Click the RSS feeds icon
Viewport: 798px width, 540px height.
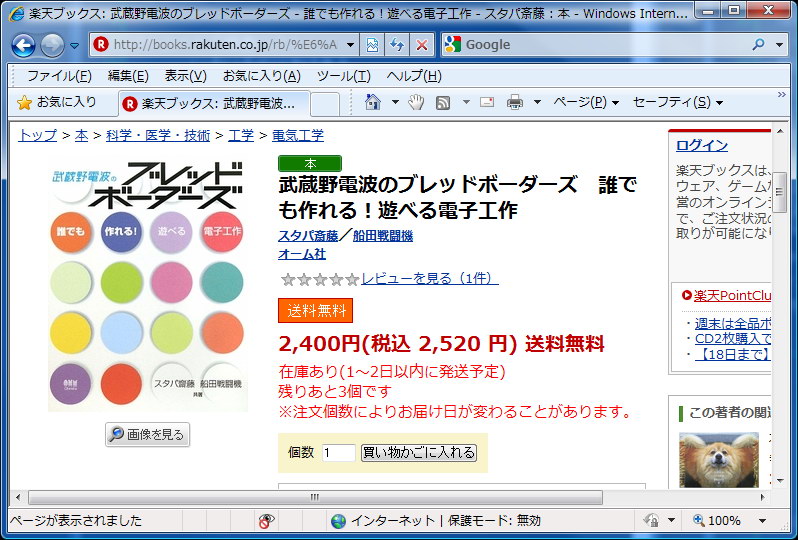tap(443, 103)
